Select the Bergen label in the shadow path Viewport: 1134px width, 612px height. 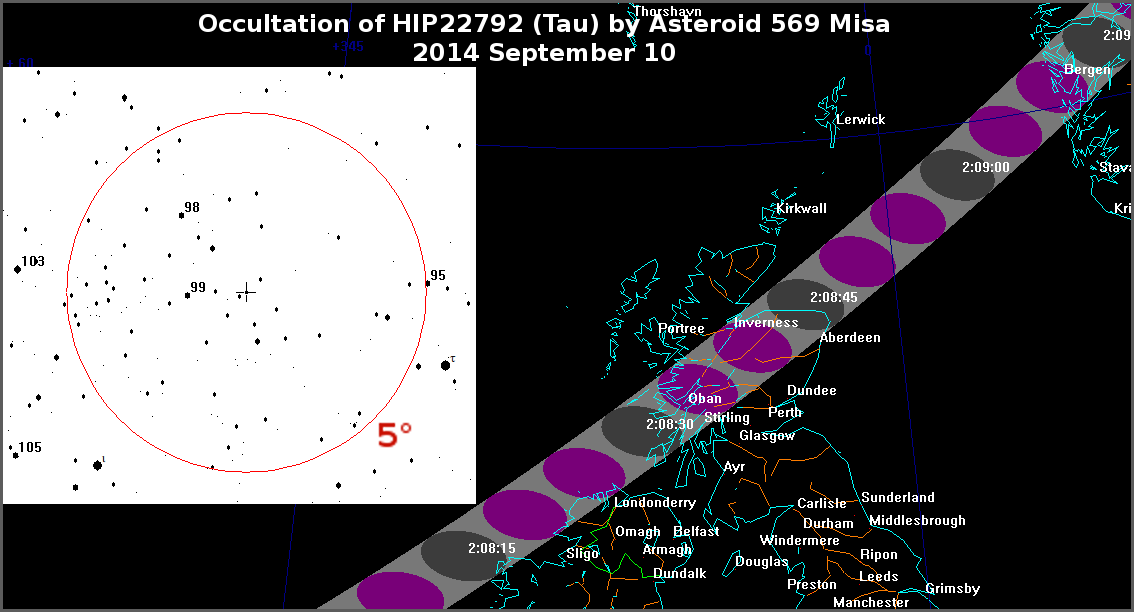click(x=1087, y=69)
